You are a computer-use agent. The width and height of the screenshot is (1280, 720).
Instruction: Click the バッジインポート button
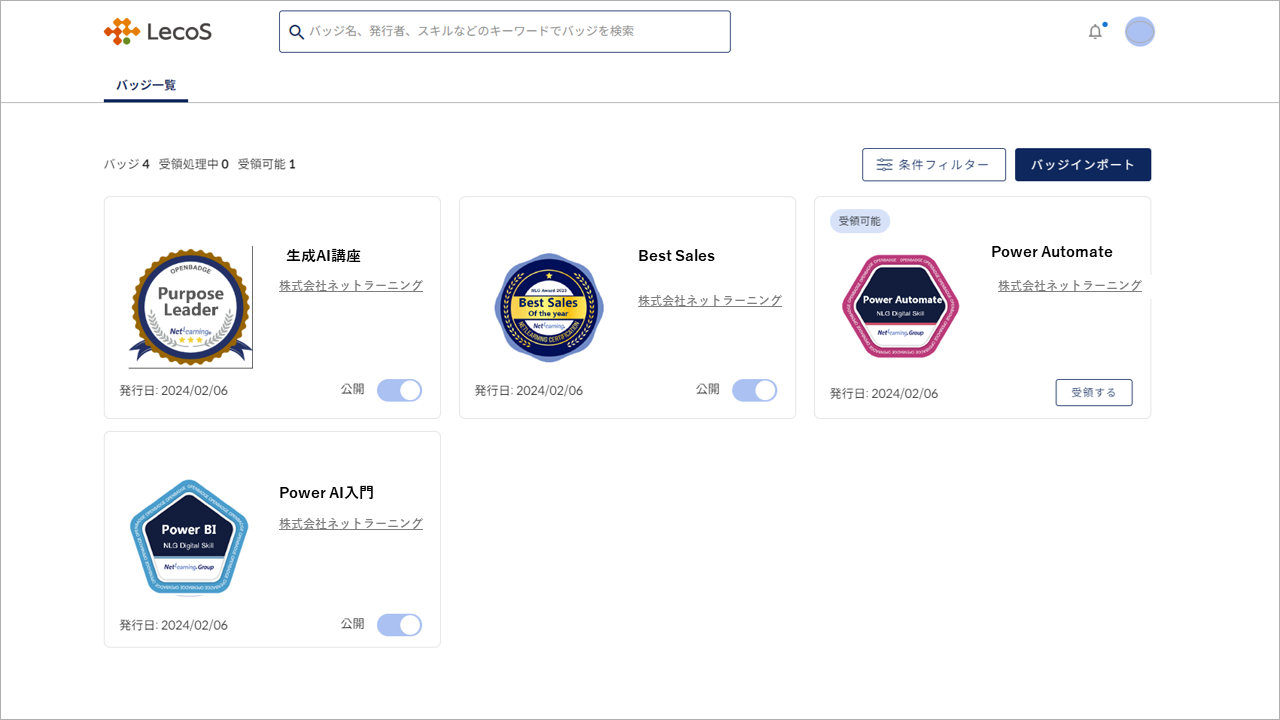(x=1083, y=165)
